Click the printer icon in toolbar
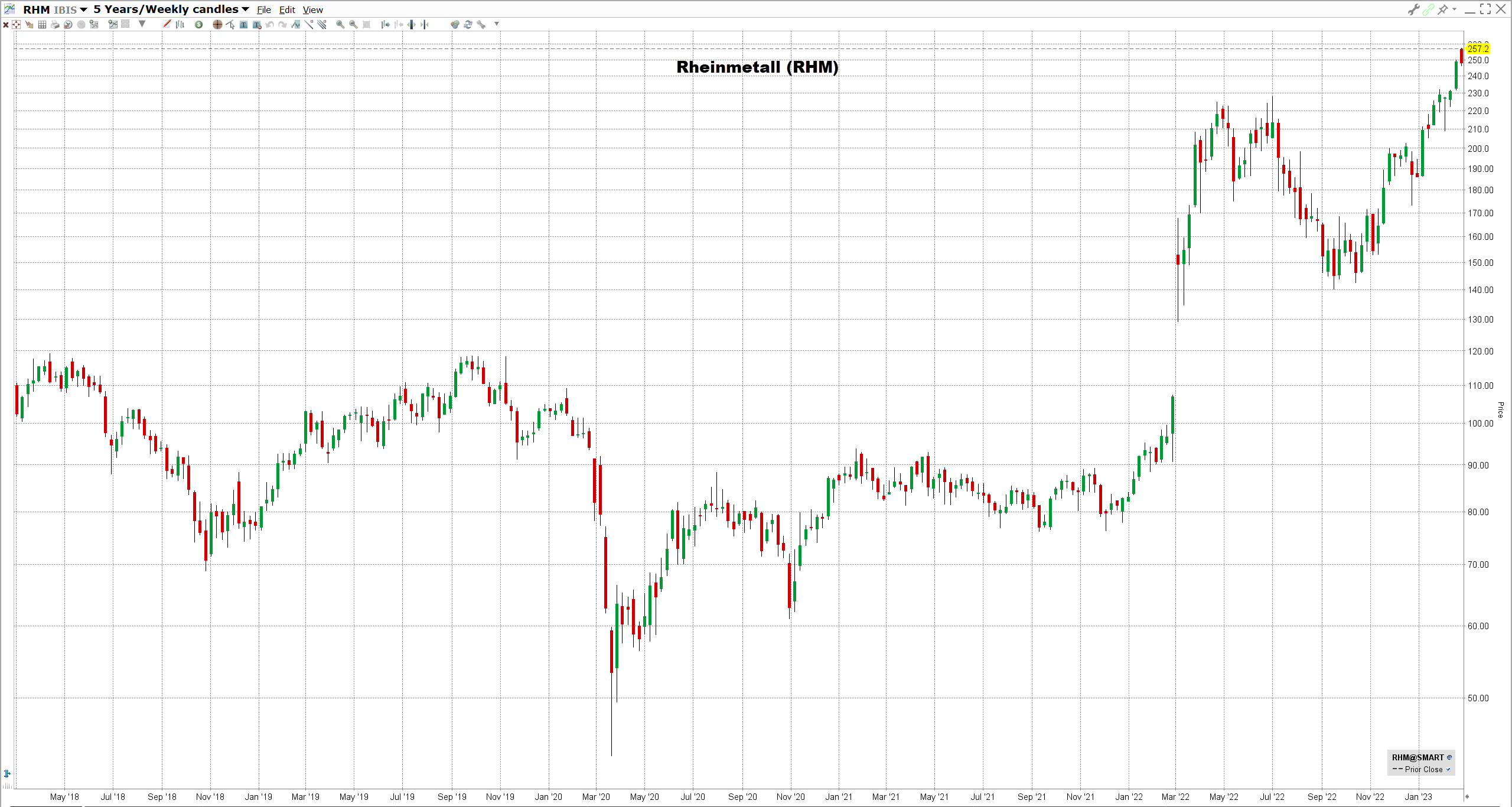1512x807 pixels. point(56,25)
